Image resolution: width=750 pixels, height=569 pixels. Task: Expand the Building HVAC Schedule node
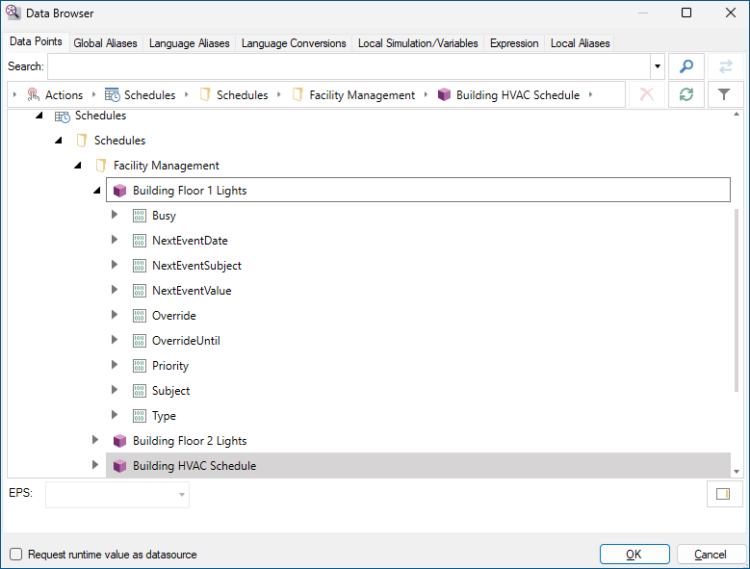coord(96,465)
